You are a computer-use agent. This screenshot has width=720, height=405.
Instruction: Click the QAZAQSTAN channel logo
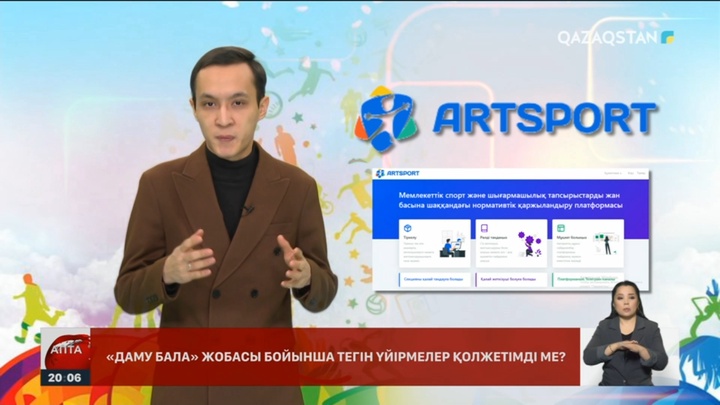[x=616, y=38]
